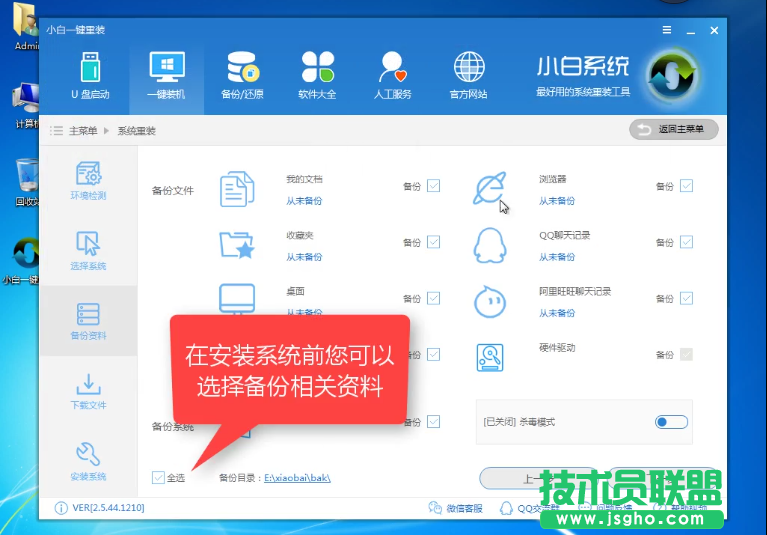Click 从未备份 under 浏览器
Screen dimensions: 767x535
(x=557, y=201)
